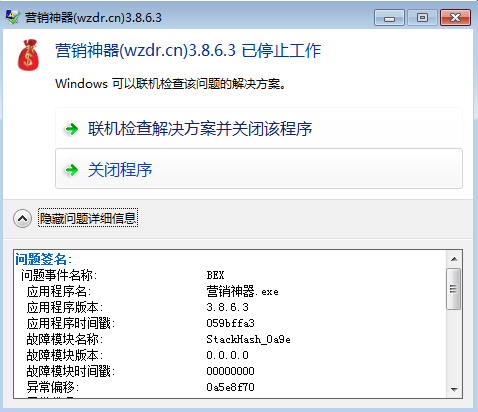Image resolution: width=478 pixels, height=412 pixels.
Task: Click the StackHash_0a9e value
Action: click(248, 339)
